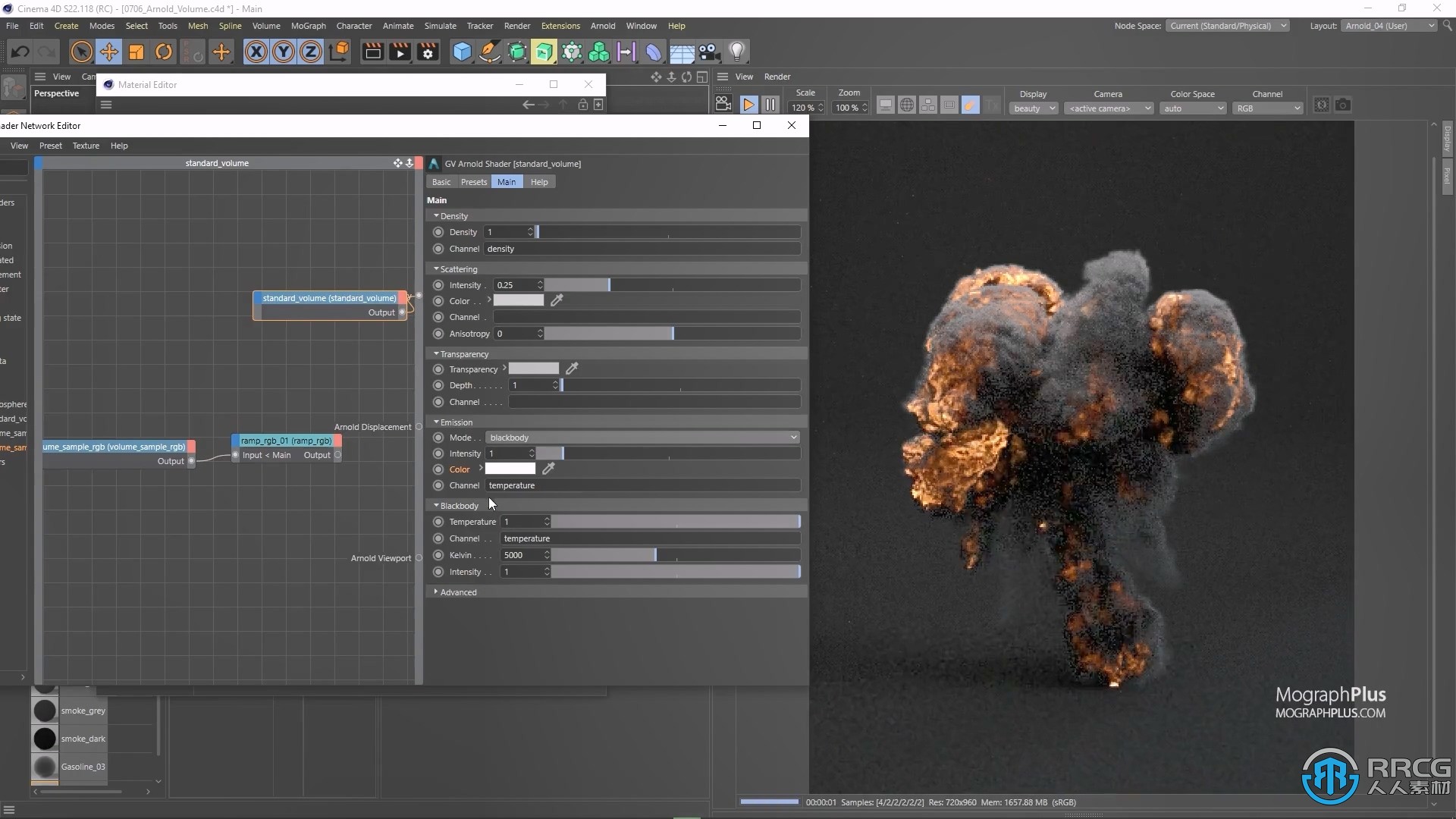Screen dimensions: 1456x819
Task: Click the Scattering Color swatch
Action: click(520, 301)
